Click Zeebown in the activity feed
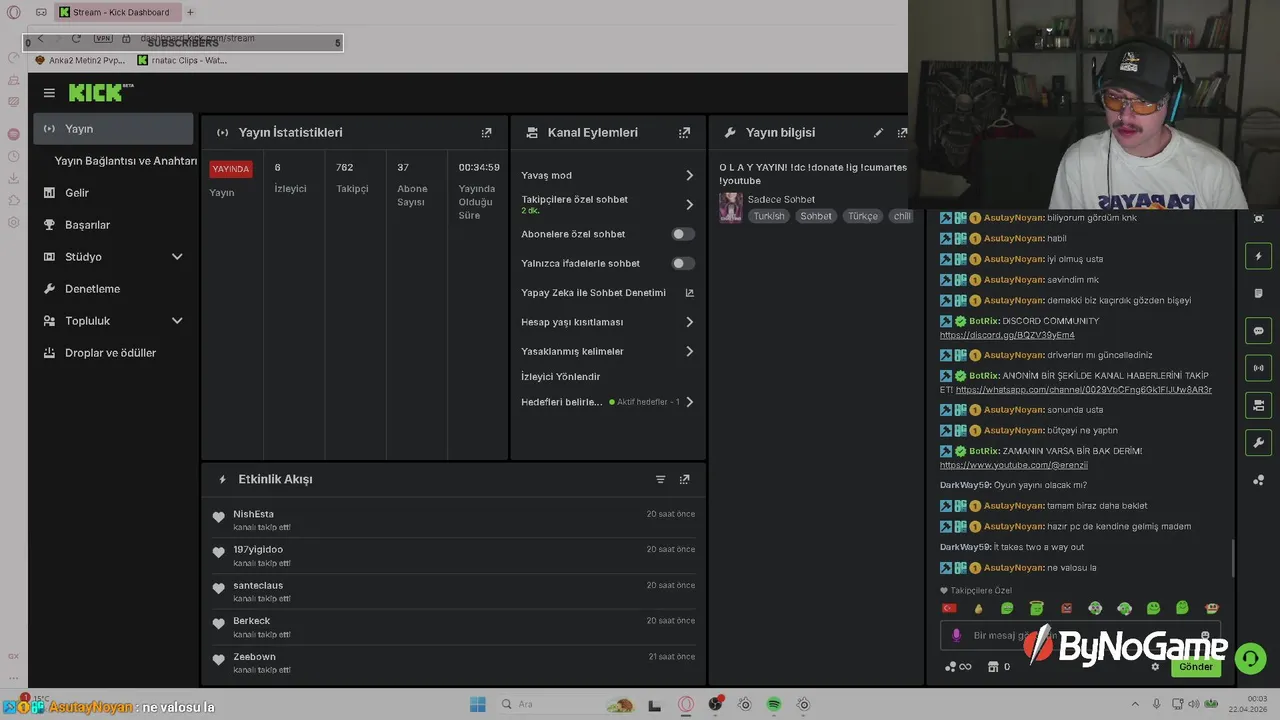1280x720 pixels. click(x=254, y=657)
